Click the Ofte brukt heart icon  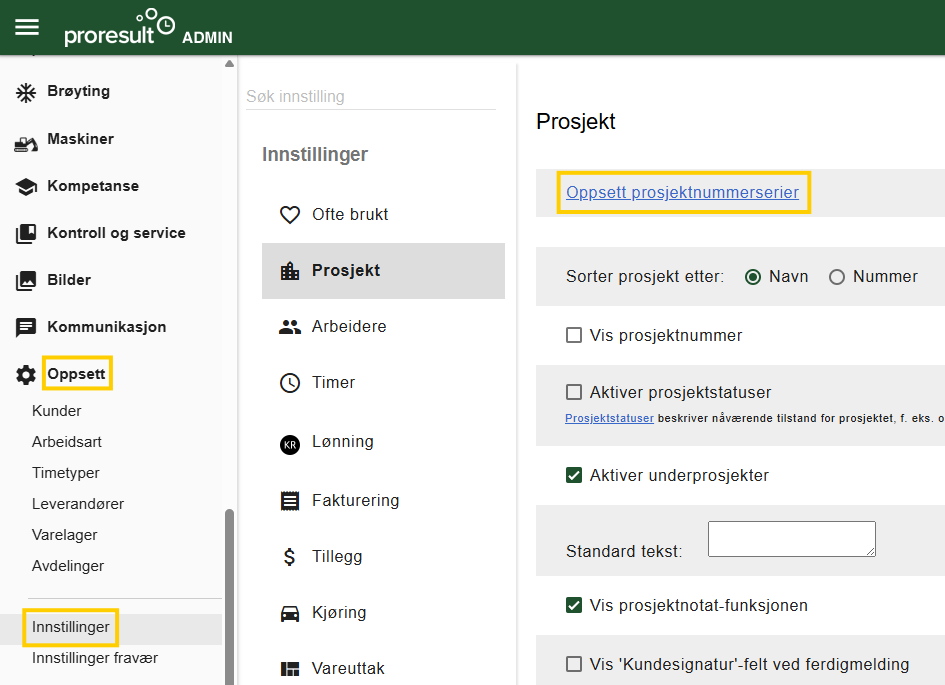pyautogui.click(x=290, y=214)
